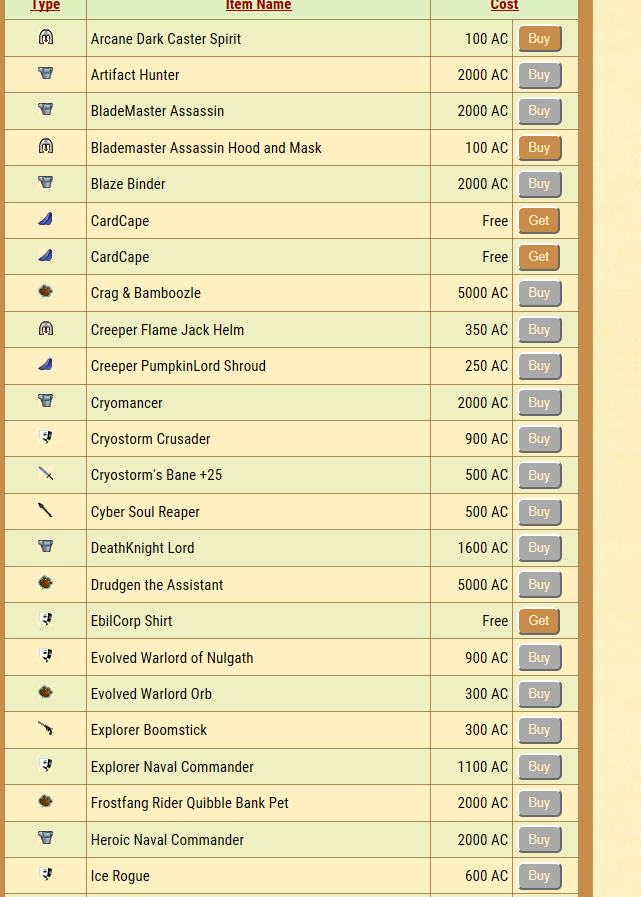Click the armor icon beside BladeMaster Assassin
Screen dimensions: 641x897
(46, 109)
